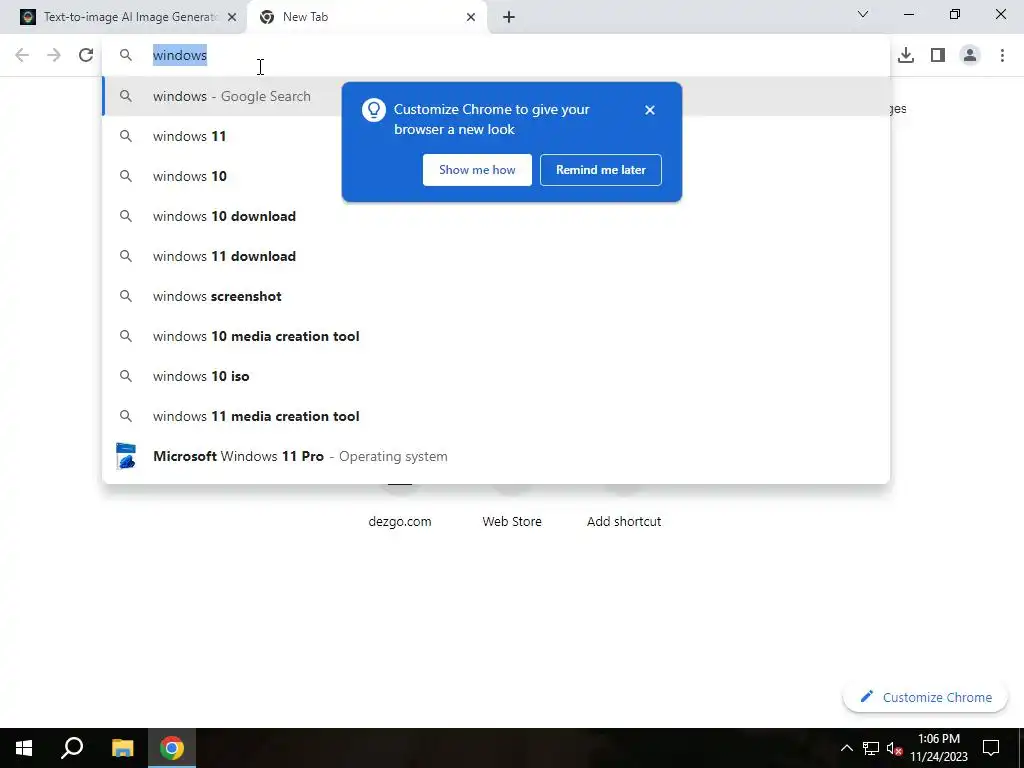Click the Customize Chrome pencil button
This screenshot has width=1024, height=768.
coord(925,697)
